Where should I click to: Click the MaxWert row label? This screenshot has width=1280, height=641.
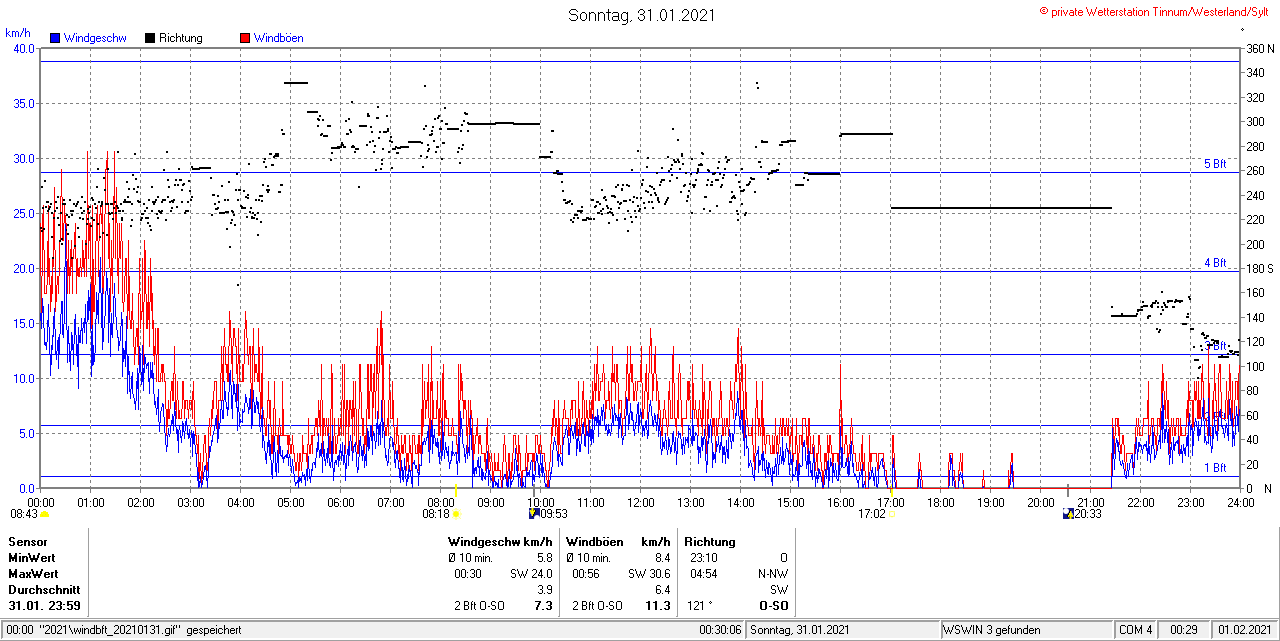33,574
